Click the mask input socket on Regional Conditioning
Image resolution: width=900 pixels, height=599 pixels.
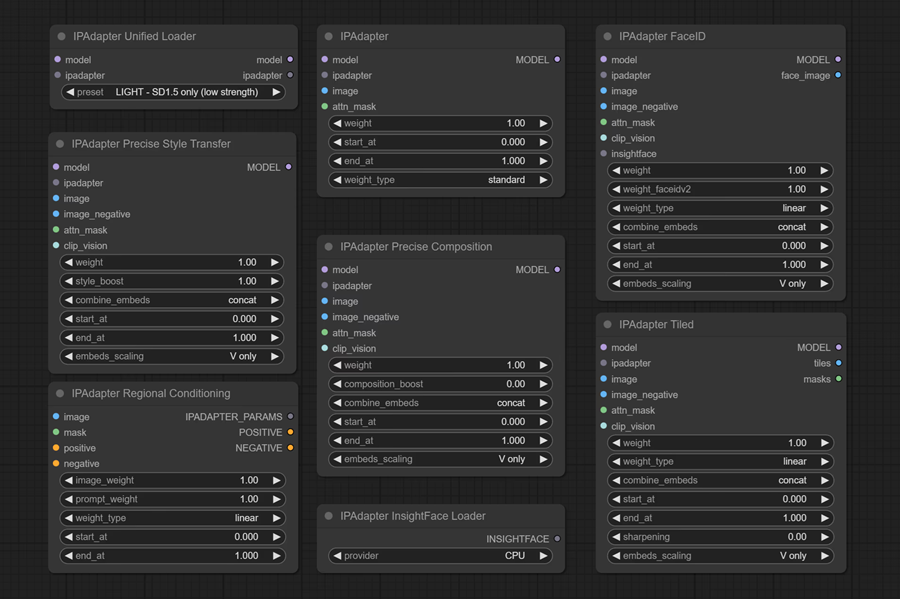(56, 431)
